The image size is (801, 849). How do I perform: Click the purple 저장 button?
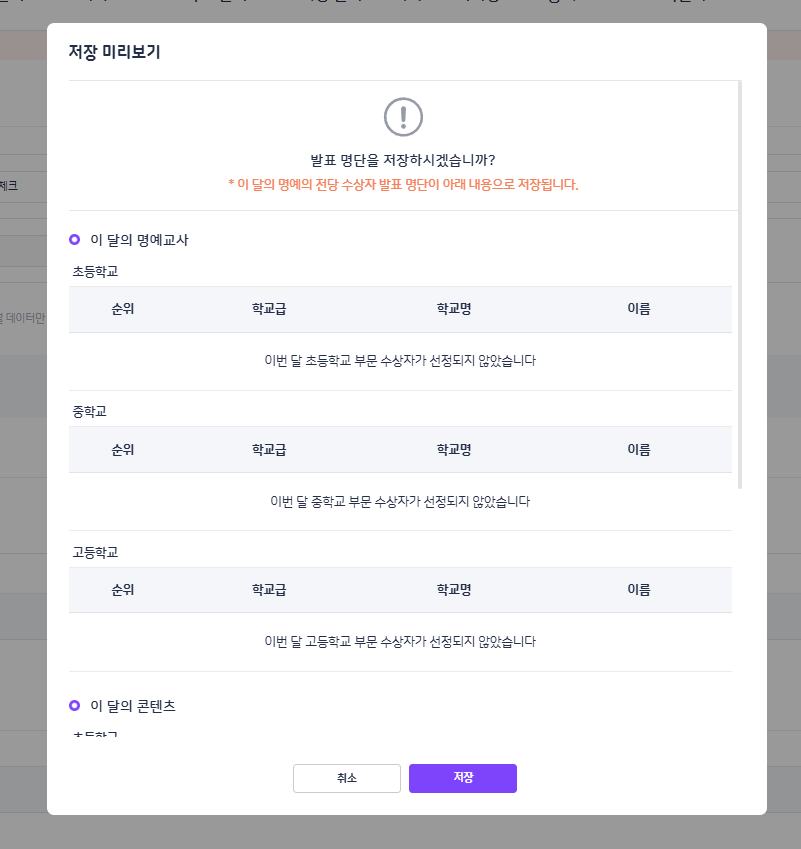pyautogui.click(x=462, y=778)
